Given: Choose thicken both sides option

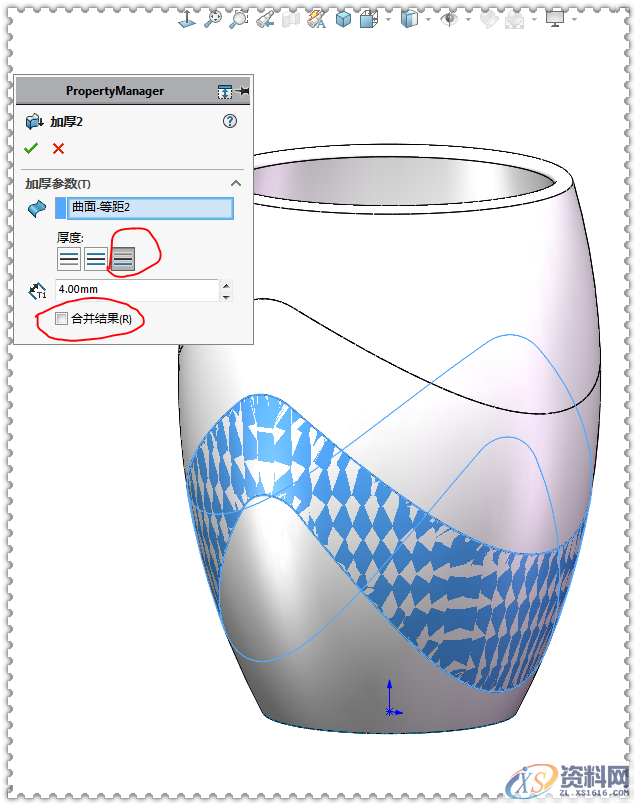Looking at the screenshot, I should coord(96,259).
